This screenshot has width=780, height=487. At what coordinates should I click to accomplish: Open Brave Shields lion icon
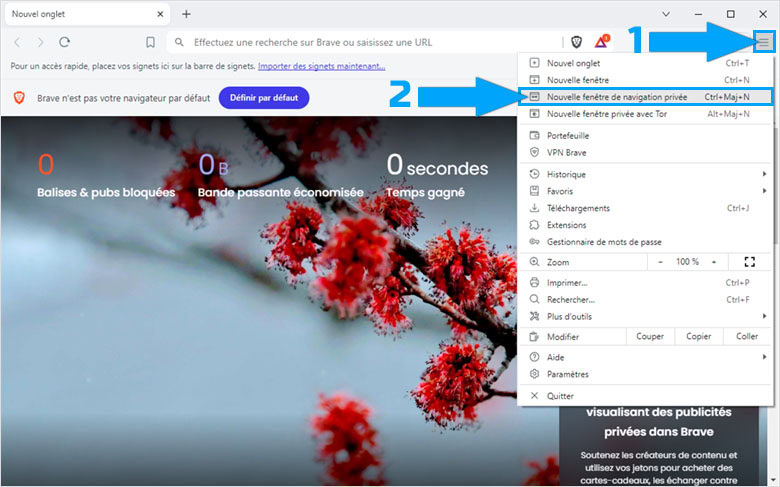coord(577,42)
